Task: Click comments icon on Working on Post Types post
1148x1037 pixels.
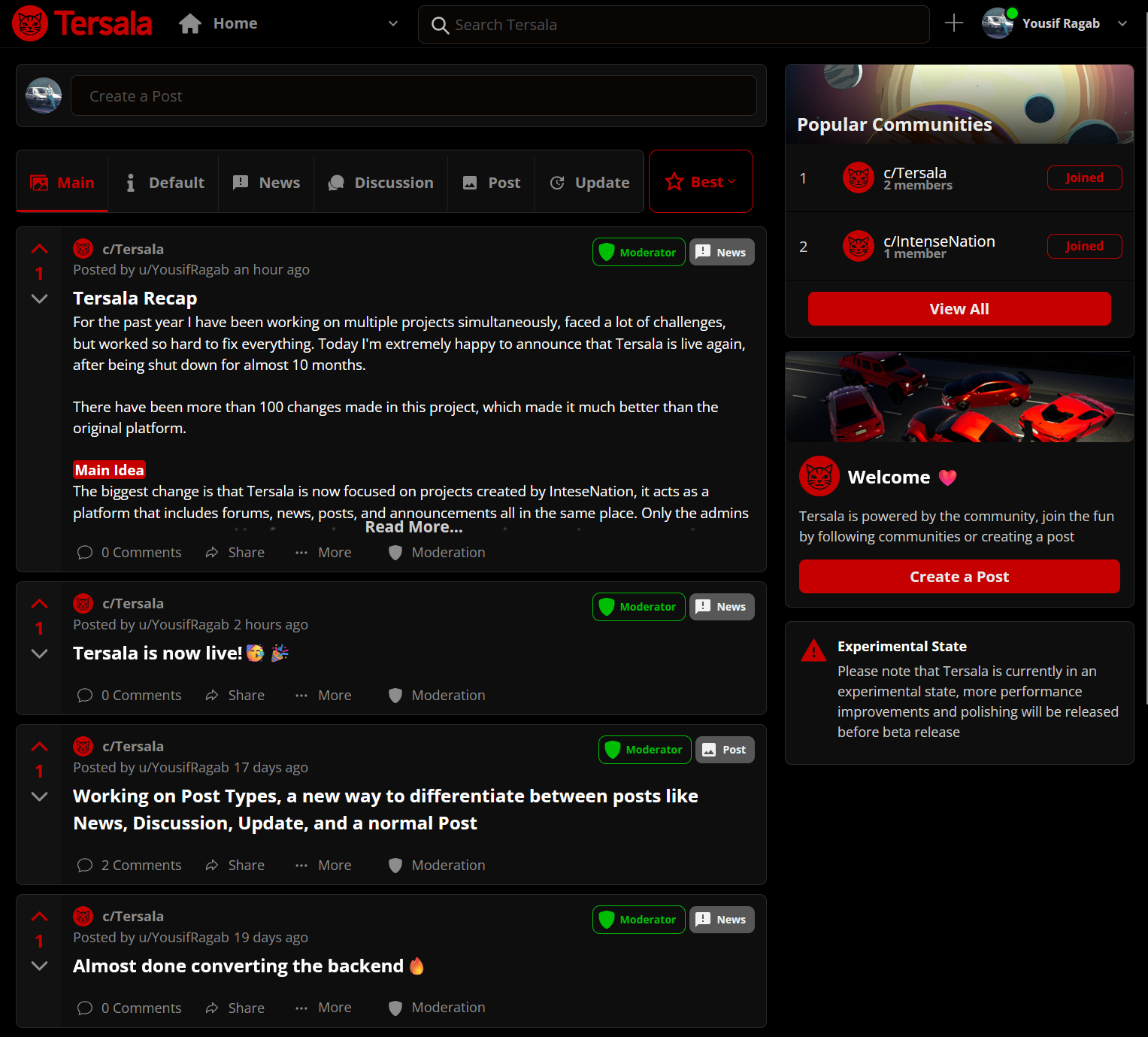Action: (x=85, y=866)
